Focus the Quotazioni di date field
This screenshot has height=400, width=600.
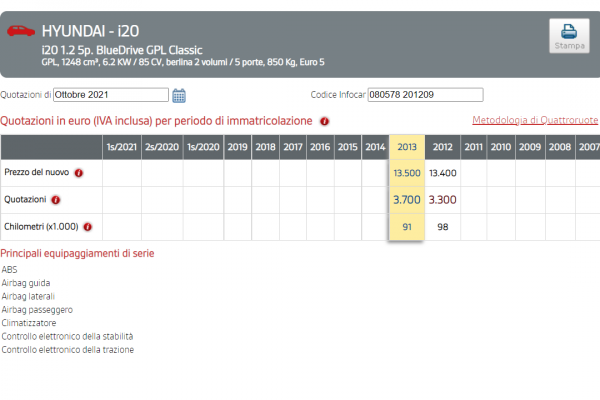point(111,95)
